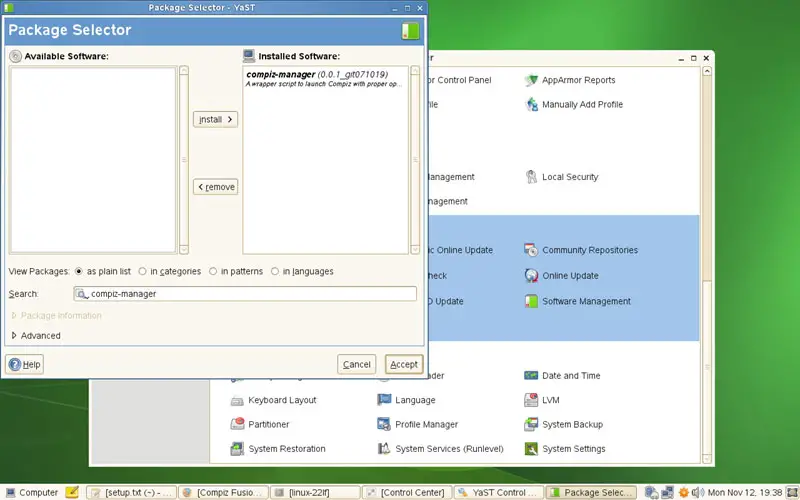
Task: Switch to setup.txt taskbar window
Action: point(131,492)
